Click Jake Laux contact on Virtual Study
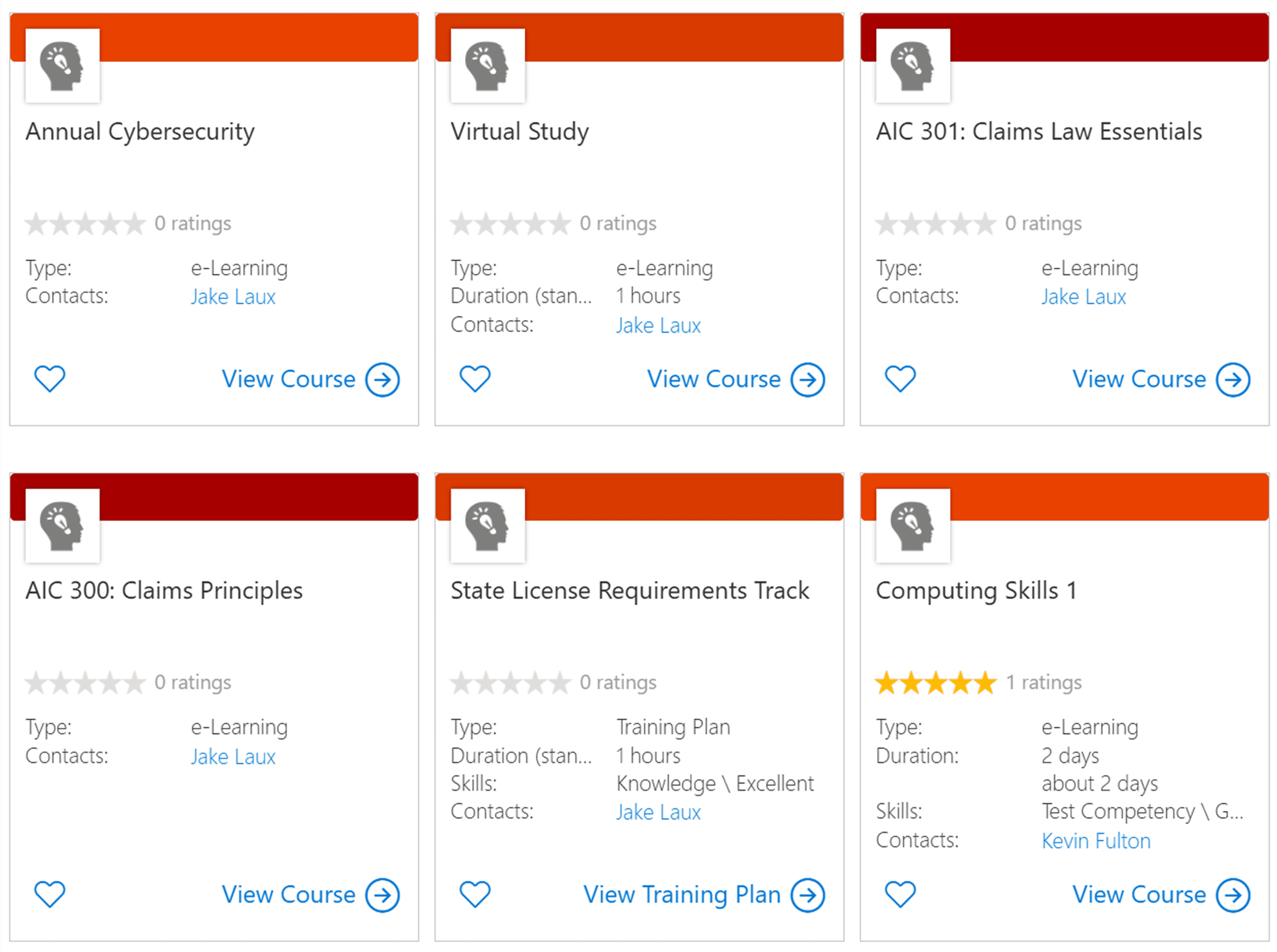The width and height of the screenshot is (1277, 952). click(658, 326)
